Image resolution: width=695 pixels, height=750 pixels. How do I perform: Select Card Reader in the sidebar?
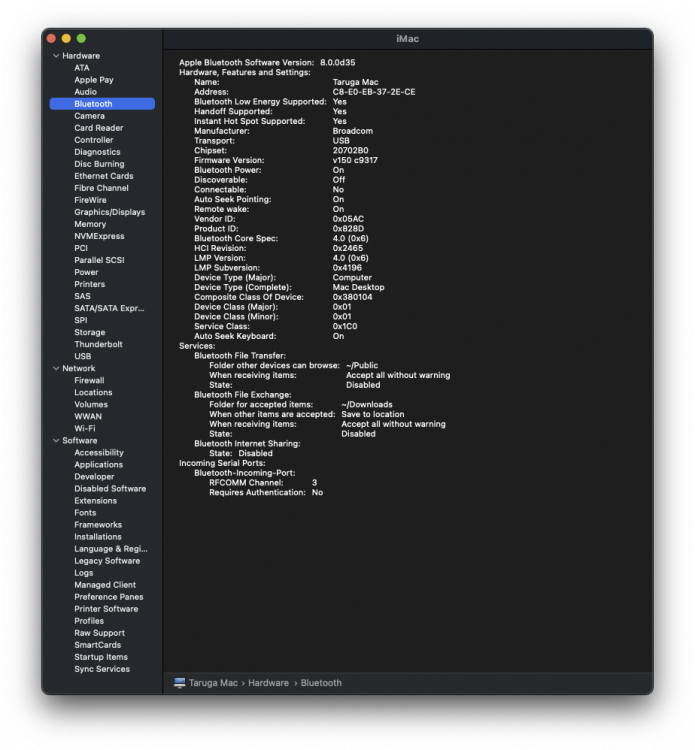[x=99, y=128]
